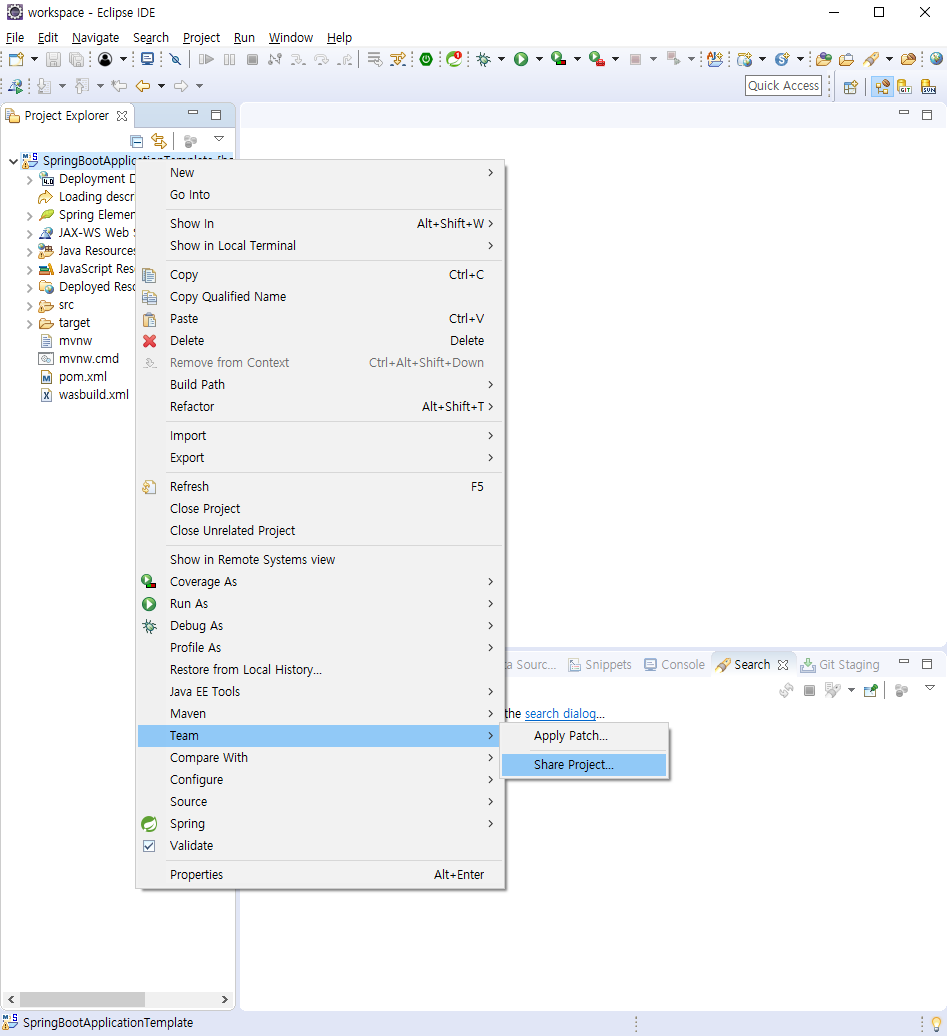The image size is (947, 1036).
Task: Toggle Skip All Breakpoints icon
Action: (175, 59)
